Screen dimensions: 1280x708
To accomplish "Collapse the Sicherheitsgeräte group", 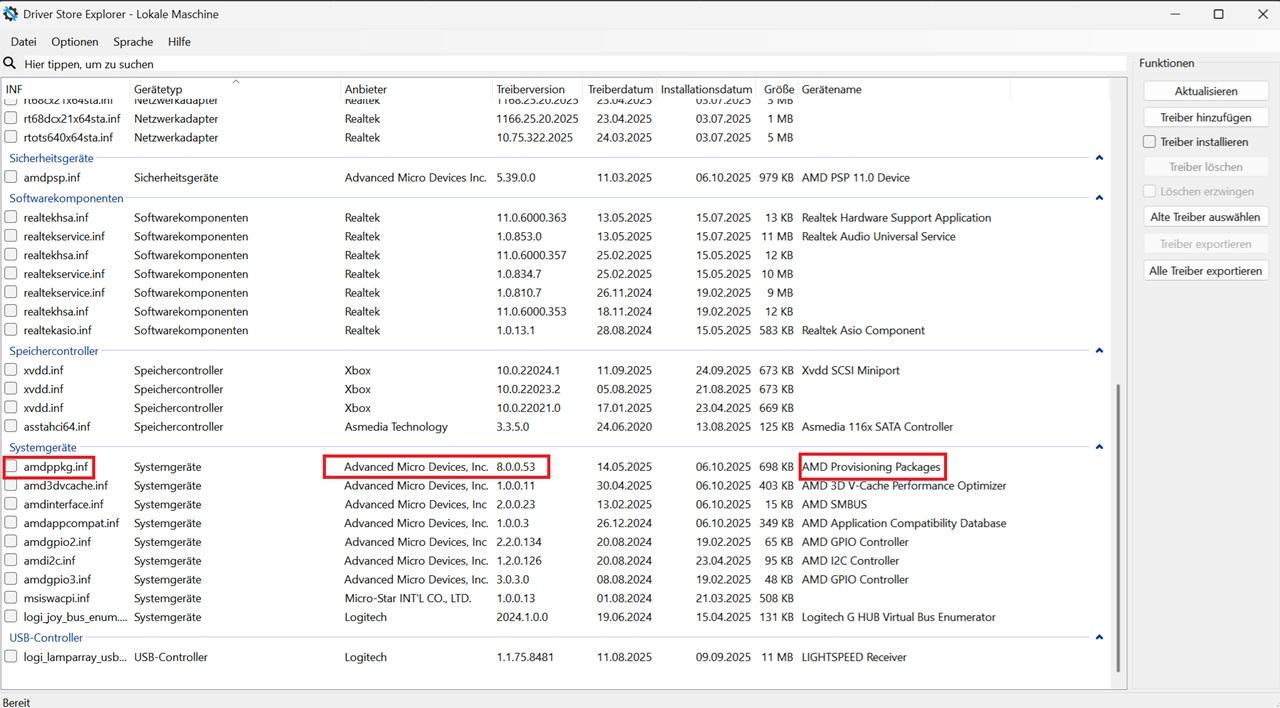I will pyautogui.click(x=1099, y=158).
